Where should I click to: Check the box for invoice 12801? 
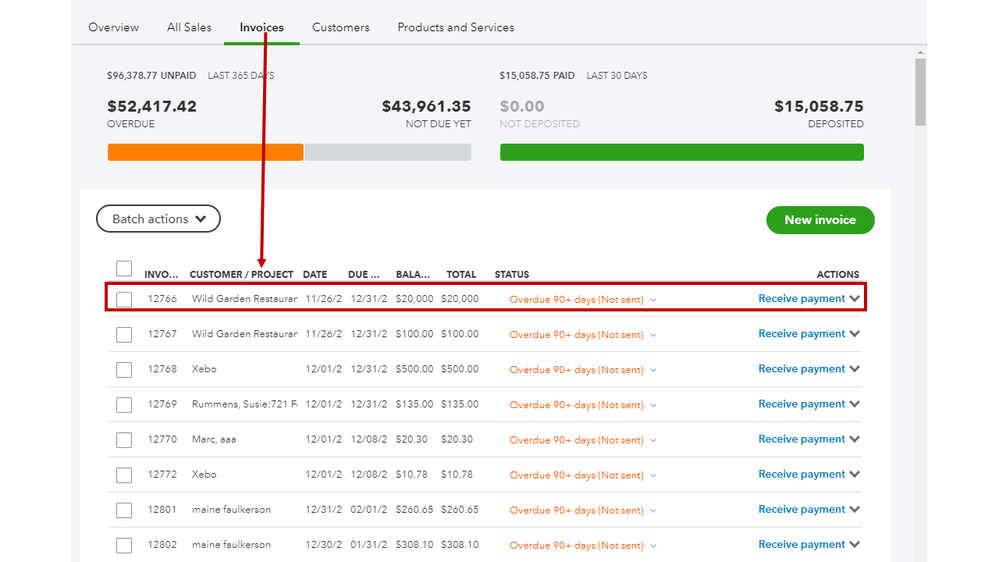[x=124, y=510]
